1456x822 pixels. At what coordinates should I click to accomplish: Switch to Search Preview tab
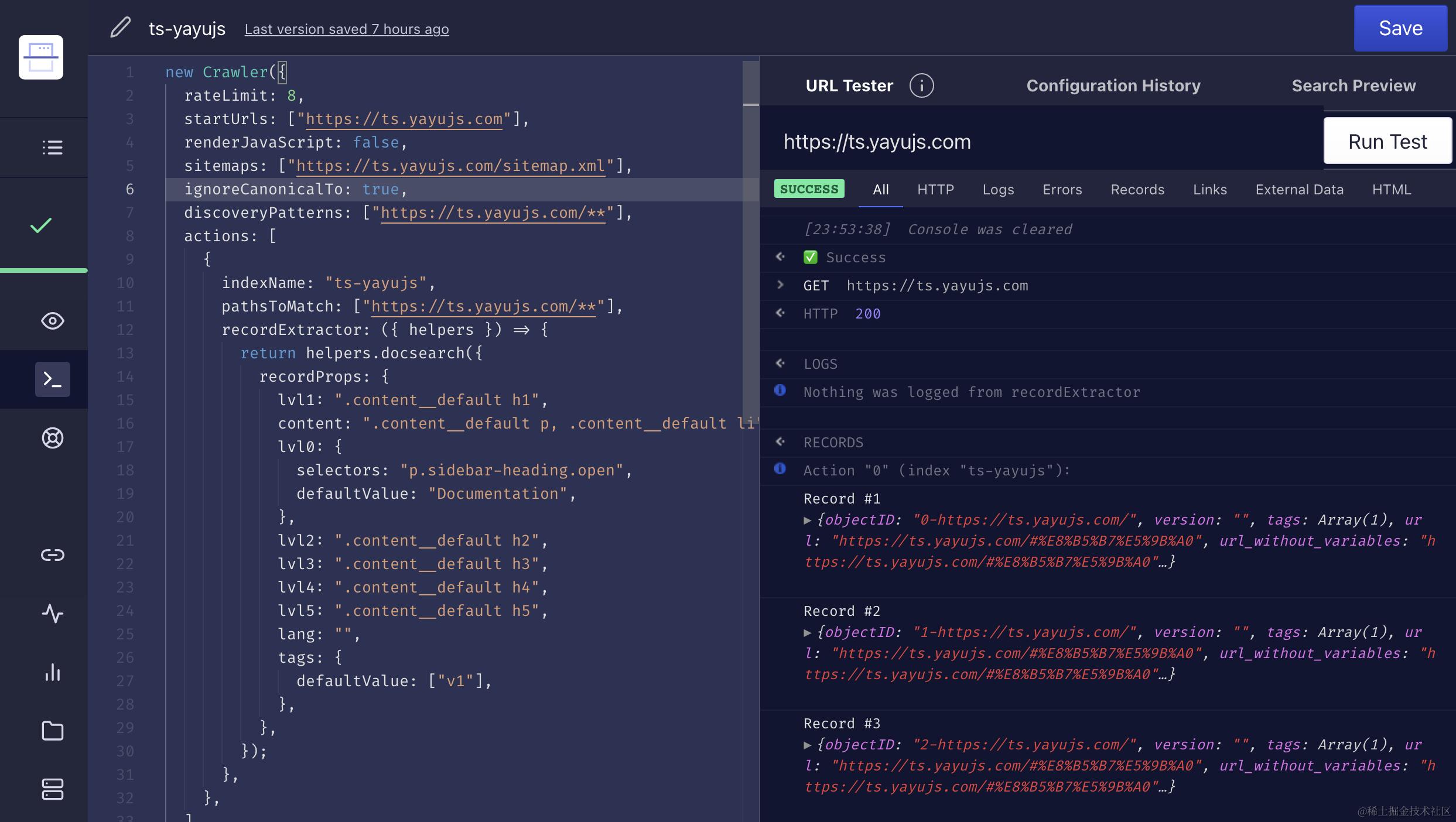click(1354, 85)
